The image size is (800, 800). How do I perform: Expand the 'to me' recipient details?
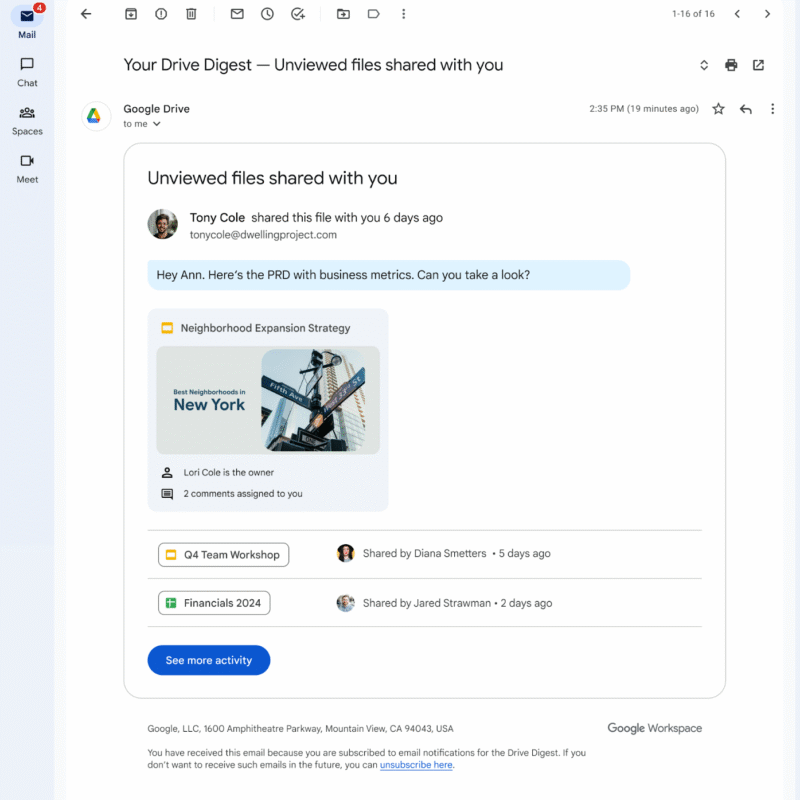pos(157,124)
